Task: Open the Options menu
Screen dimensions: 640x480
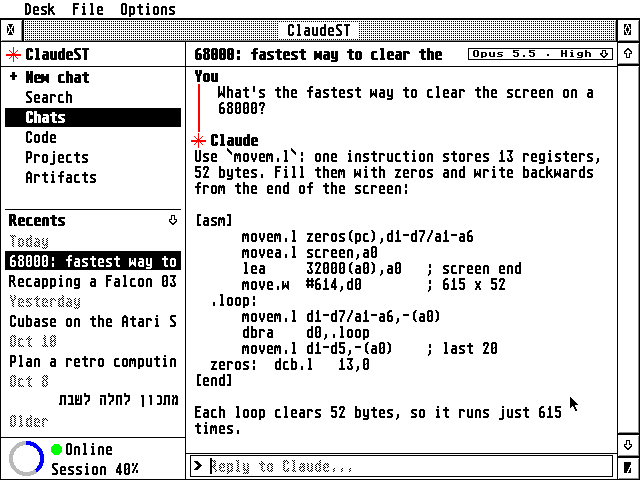Action: point(148,9)
